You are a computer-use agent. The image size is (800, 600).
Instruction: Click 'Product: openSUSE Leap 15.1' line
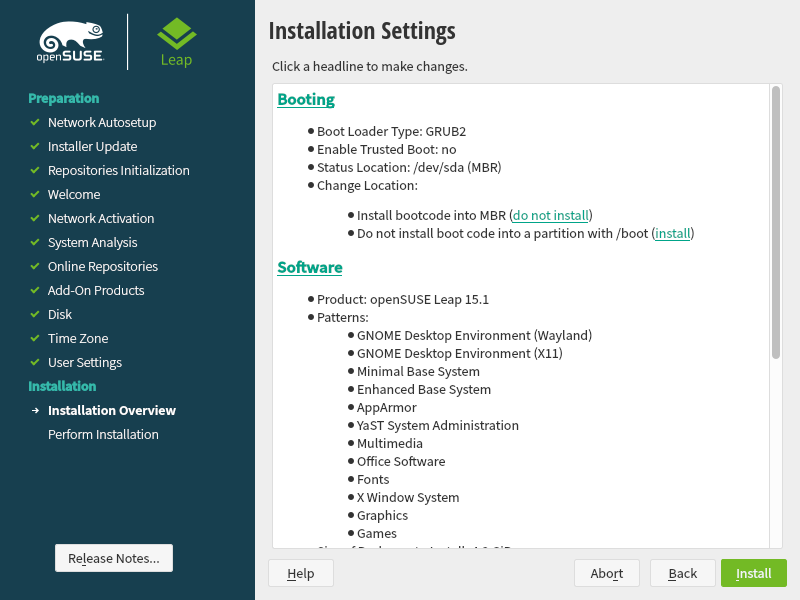coord(403,299)
